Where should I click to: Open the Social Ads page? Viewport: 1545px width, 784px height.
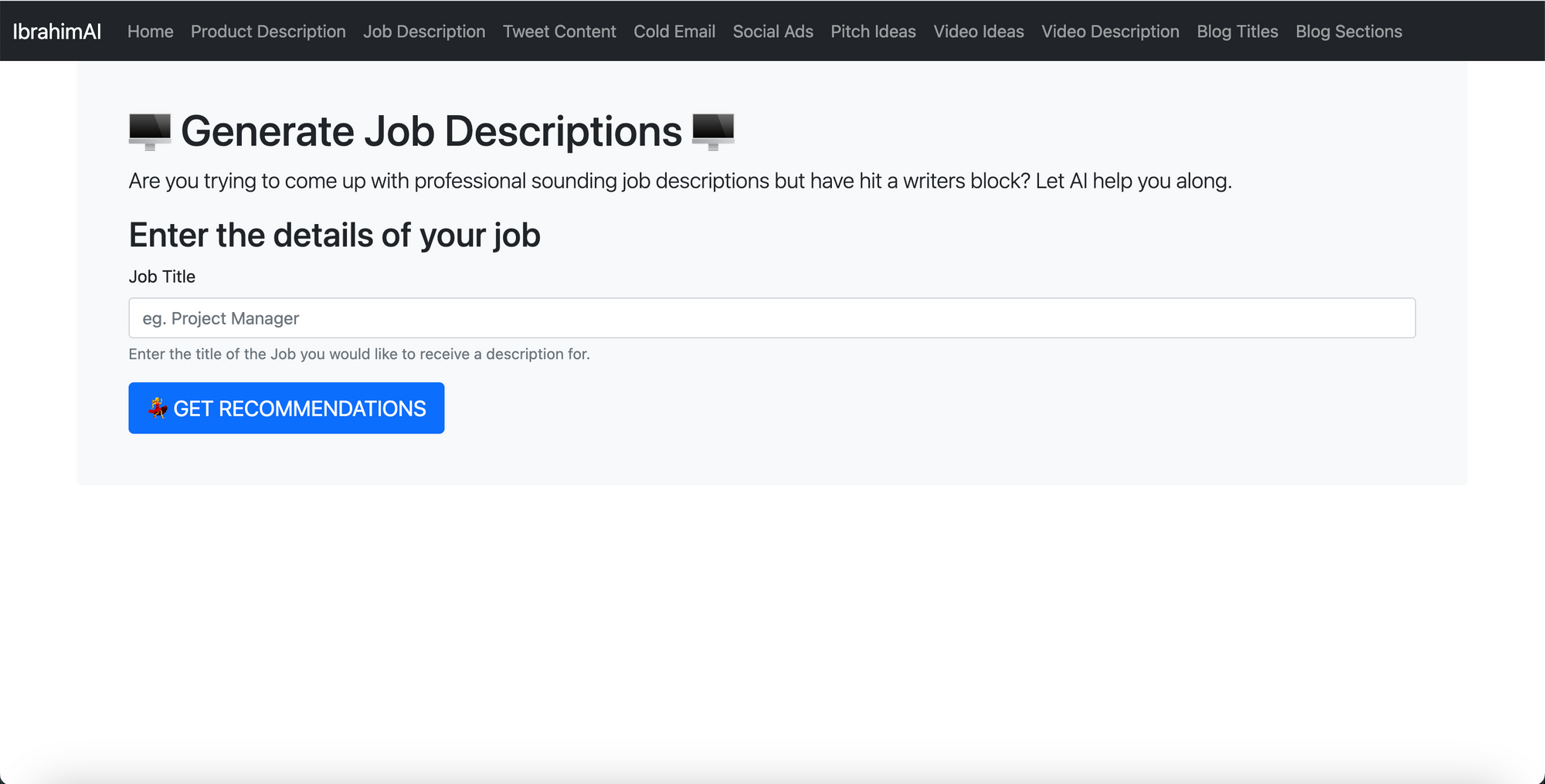(772, 32)
